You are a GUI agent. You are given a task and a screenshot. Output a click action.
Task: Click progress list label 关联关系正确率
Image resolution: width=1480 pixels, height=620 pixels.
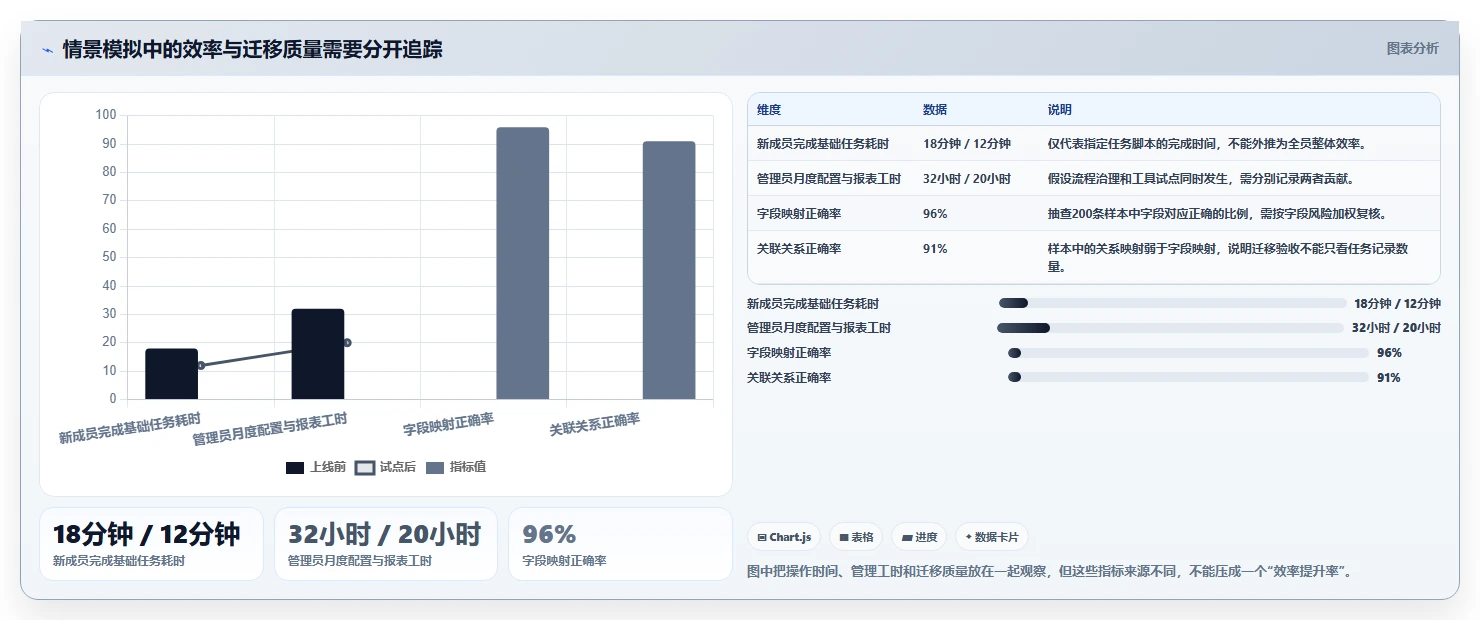789,378
